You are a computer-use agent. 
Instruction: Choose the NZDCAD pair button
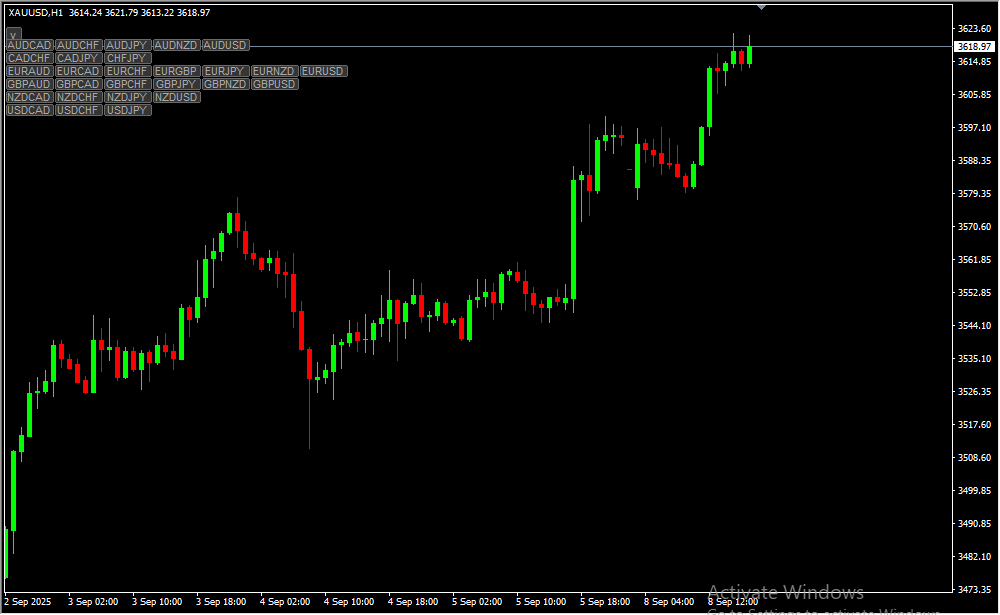[x=29, y=98]
